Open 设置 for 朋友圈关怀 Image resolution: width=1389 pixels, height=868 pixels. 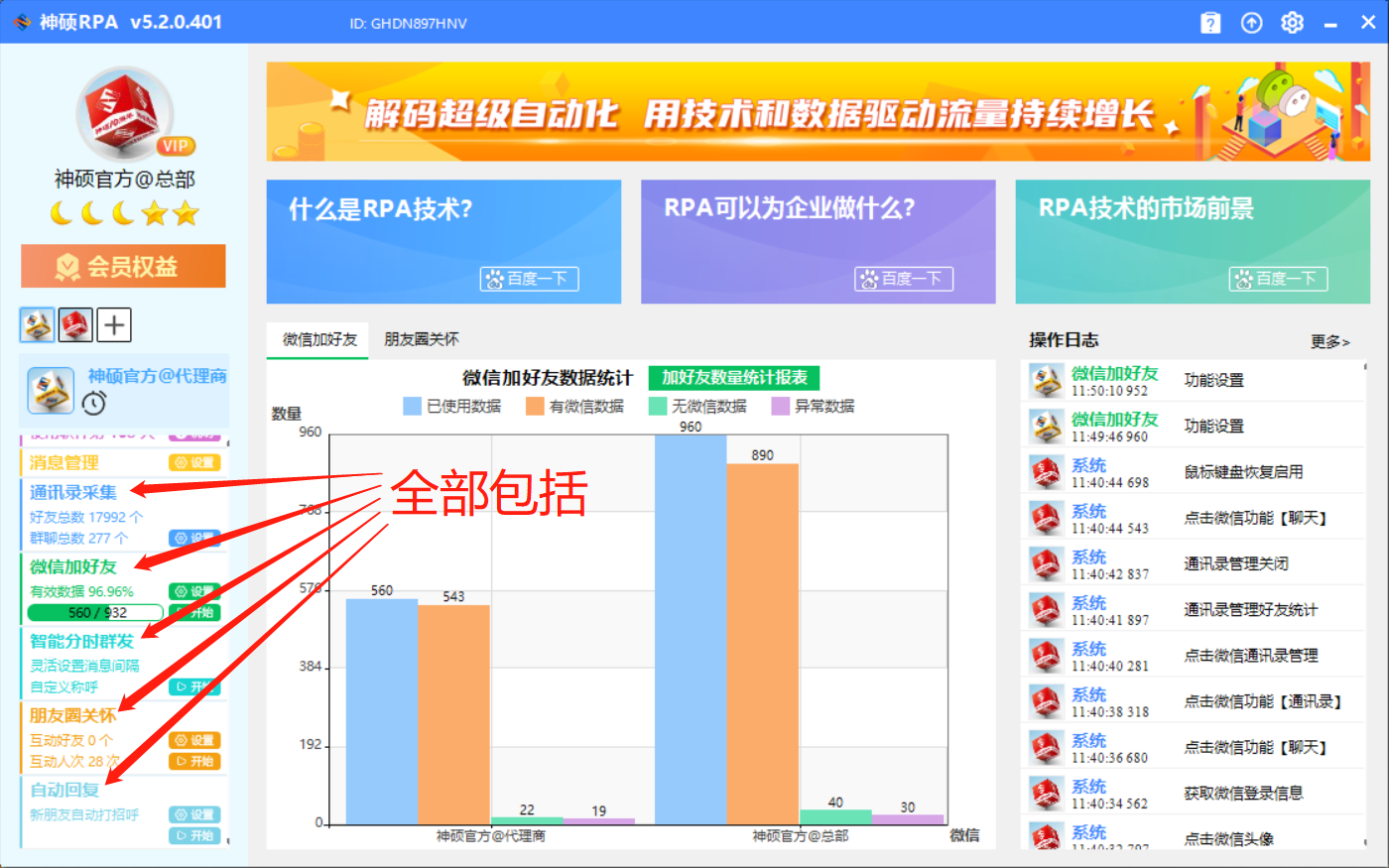click(x=194, y=740)
